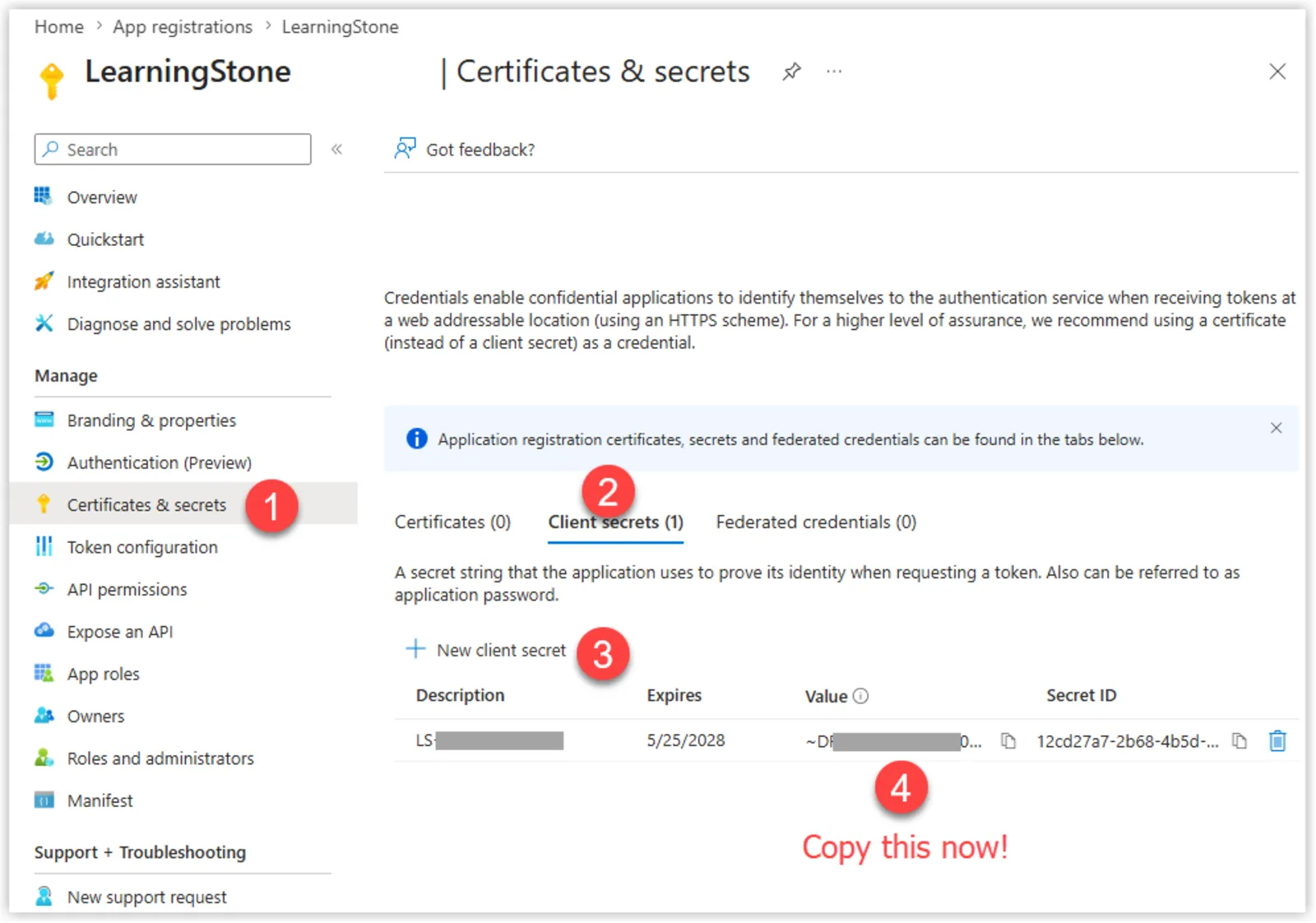
Task: Click the Expires column header
Action: click(x=674, y=696)
